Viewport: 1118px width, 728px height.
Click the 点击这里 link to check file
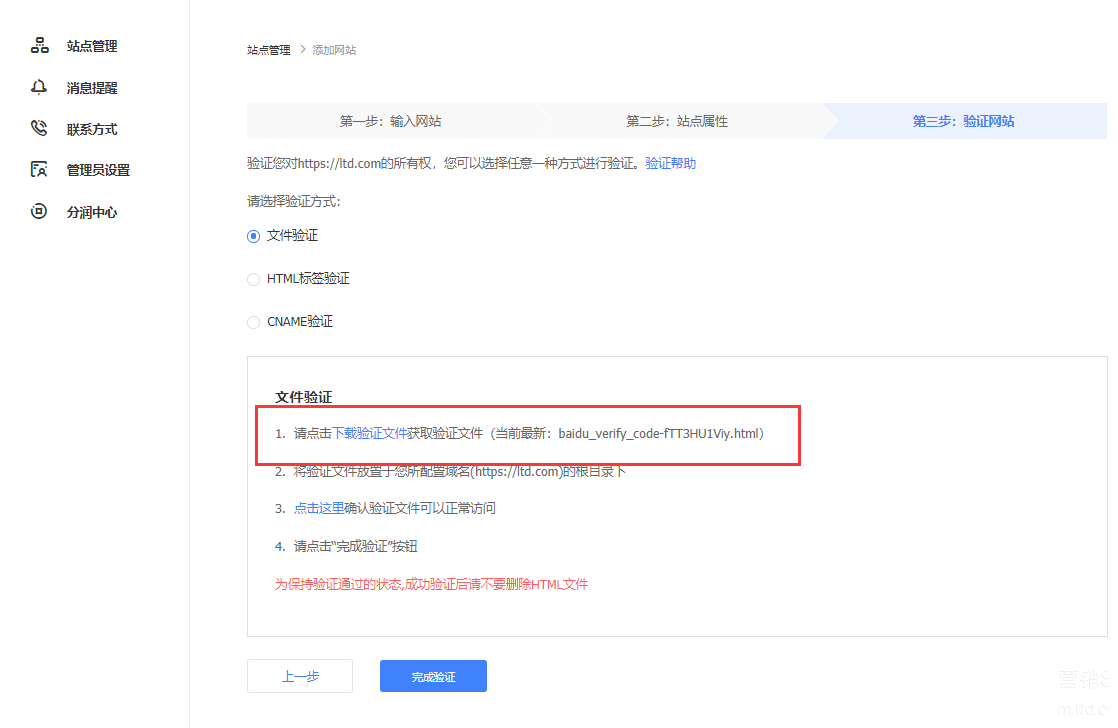pyautogui.click(x=318, y=508)
